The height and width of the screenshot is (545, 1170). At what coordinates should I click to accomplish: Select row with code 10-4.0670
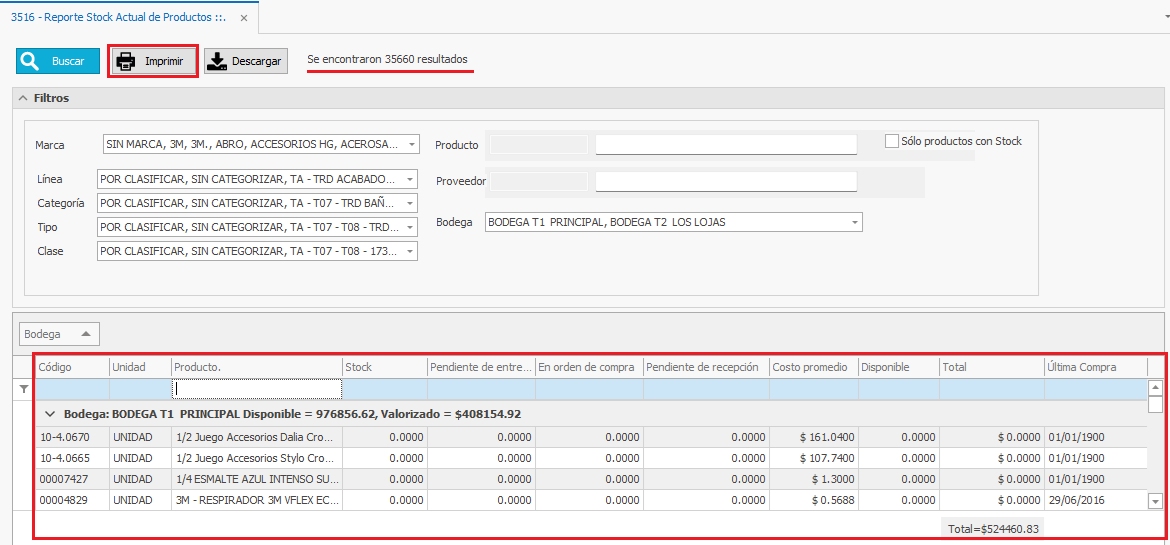pos(590,437)
